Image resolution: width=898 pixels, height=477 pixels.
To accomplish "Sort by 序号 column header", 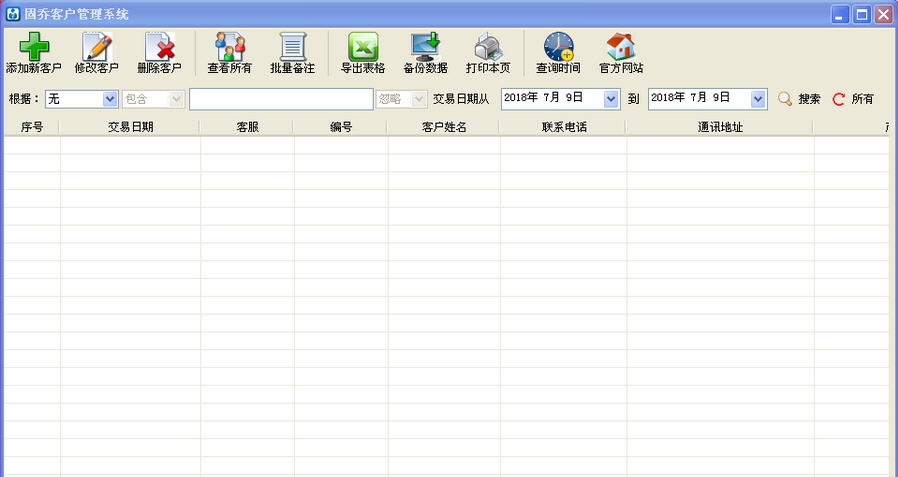I will (x=32, y=127).
